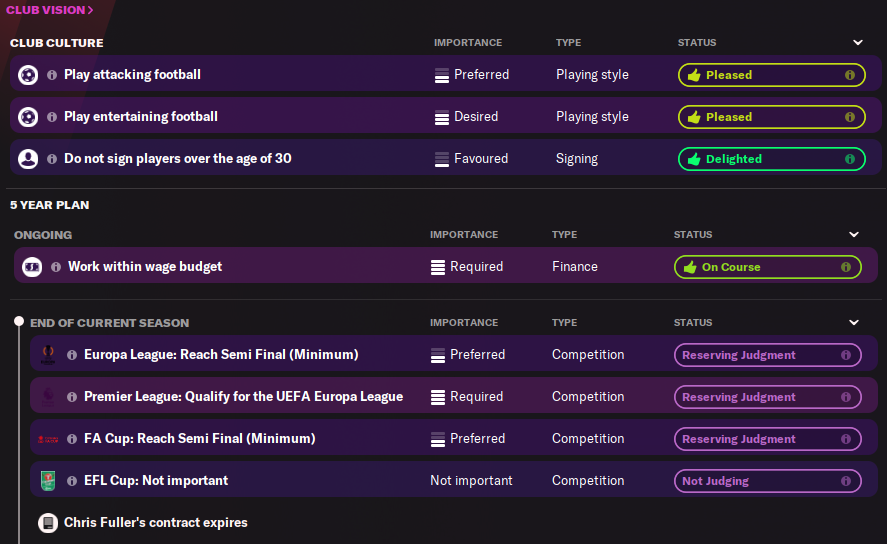Screen dimensions: 887x544
Task: Open the Club Vision heading link
Action: [50, 10]
